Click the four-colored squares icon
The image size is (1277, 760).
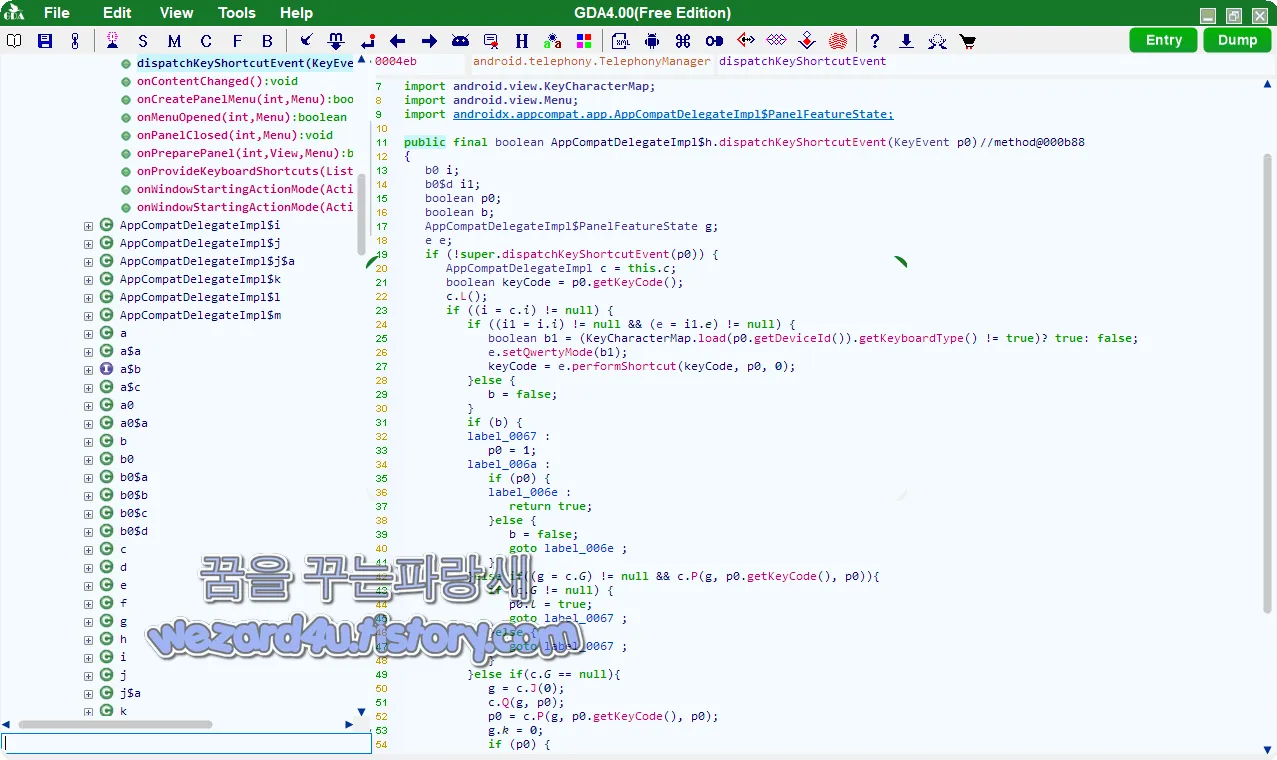click(584, 41)
